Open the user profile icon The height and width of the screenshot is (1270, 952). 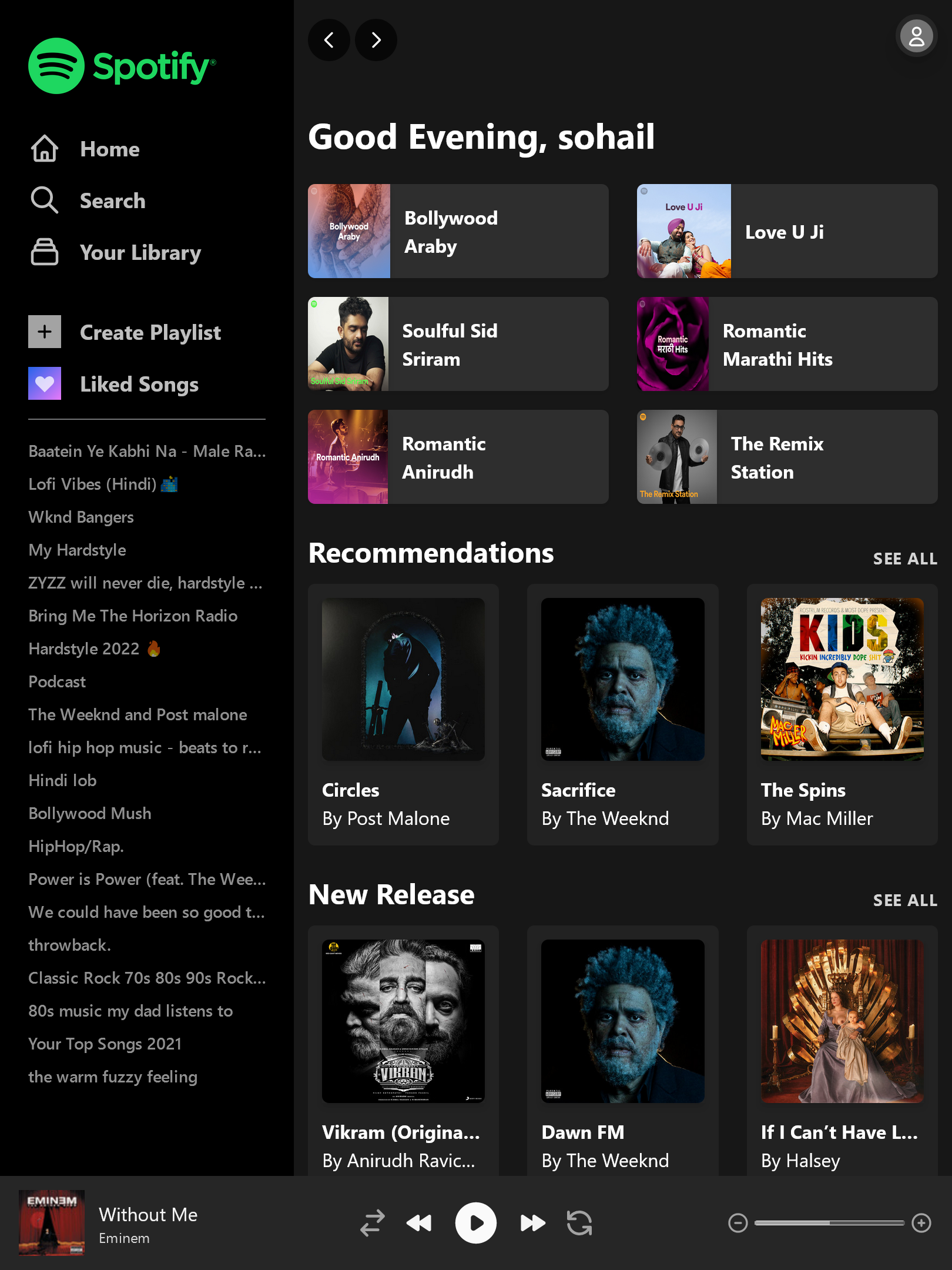pyautogui.click(x=917, y=36)
